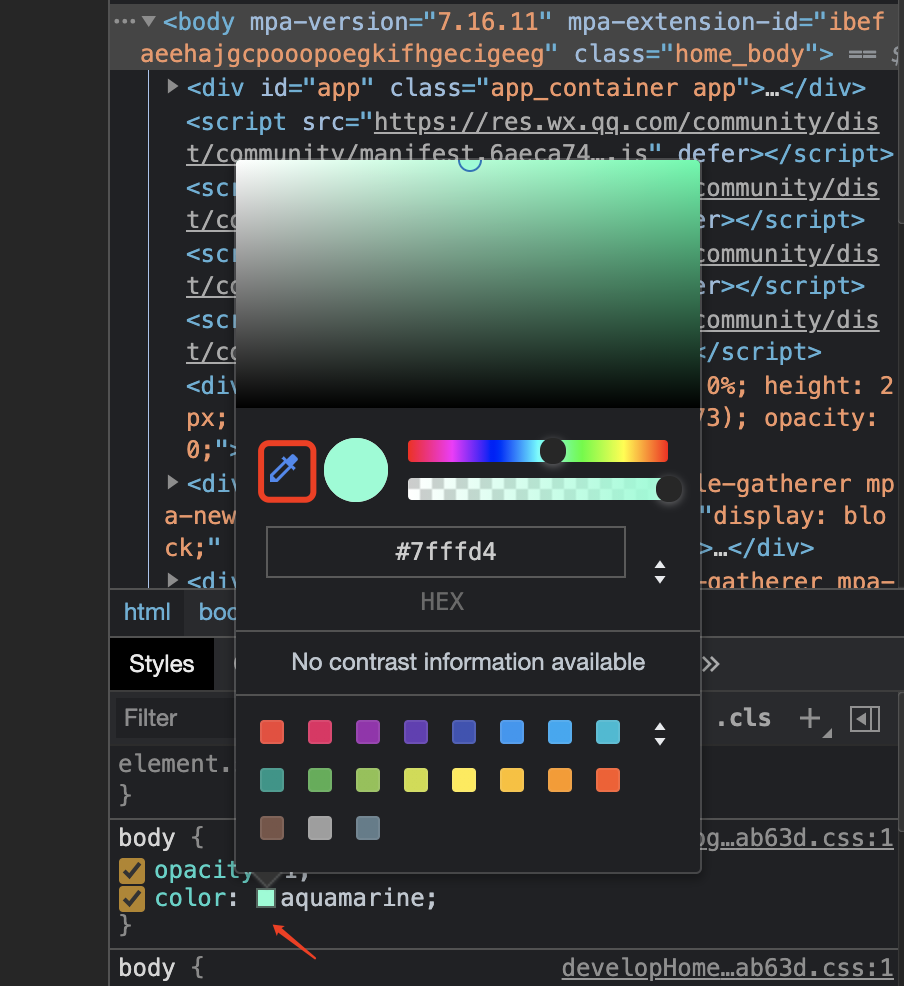Screen dimensions: 904x986
Task: Pick the orange palette swatch
Action: (x=559, y=780)
